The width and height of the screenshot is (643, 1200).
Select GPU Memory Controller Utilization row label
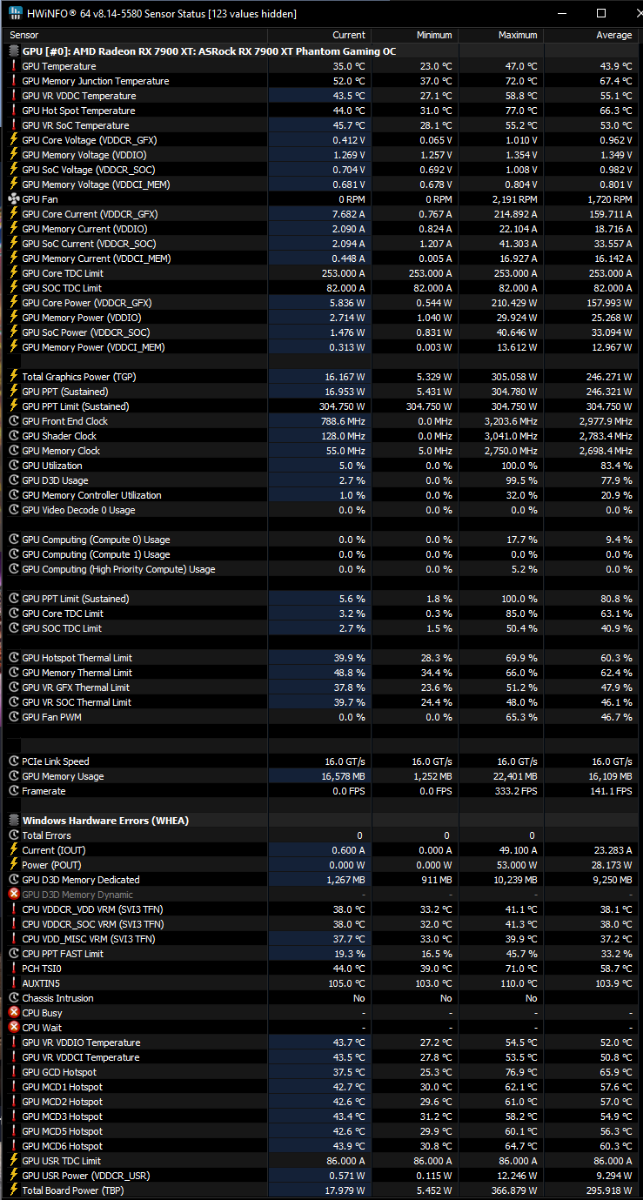[91, 495]
